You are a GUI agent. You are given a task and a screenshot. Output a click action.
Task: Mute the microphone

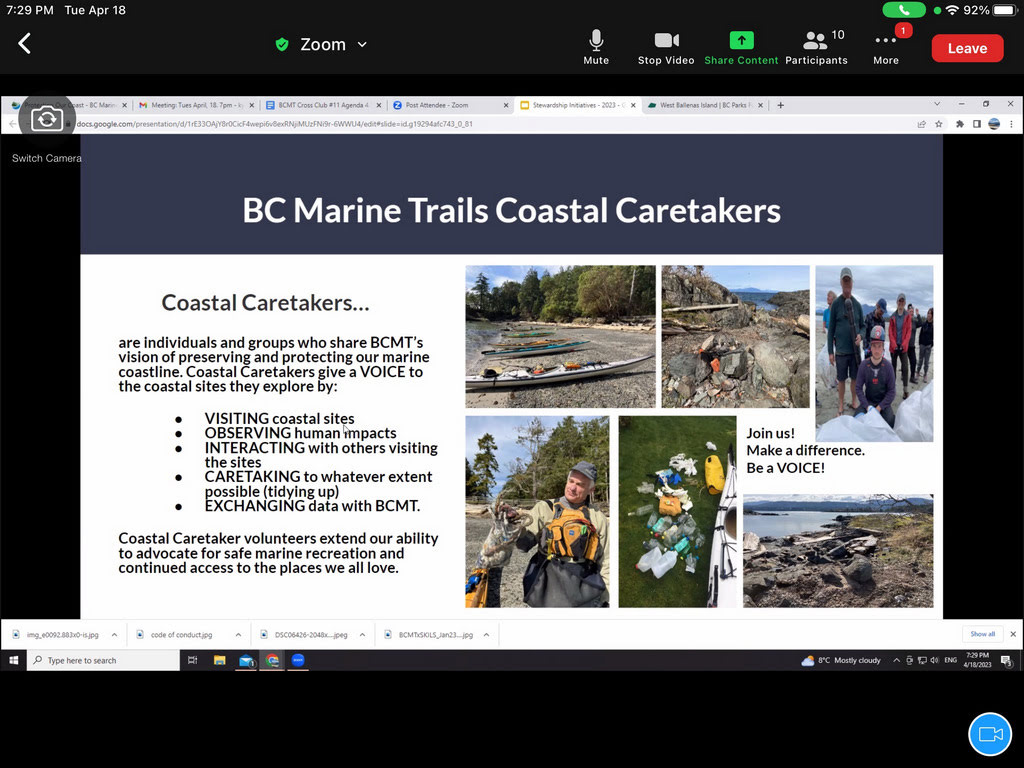[596, 47]
